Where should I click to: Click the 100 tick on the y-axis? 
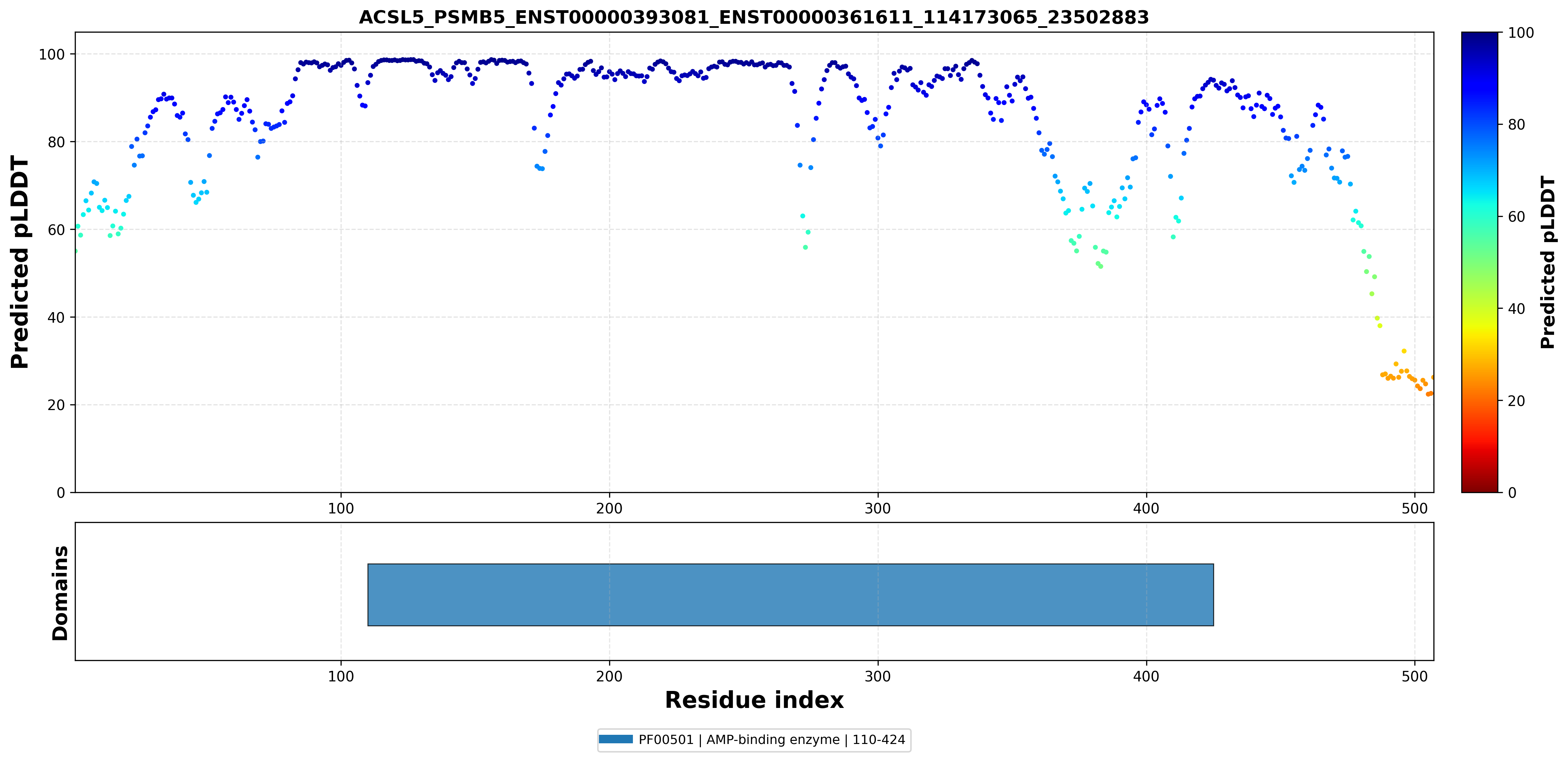(x=52, y=54)
